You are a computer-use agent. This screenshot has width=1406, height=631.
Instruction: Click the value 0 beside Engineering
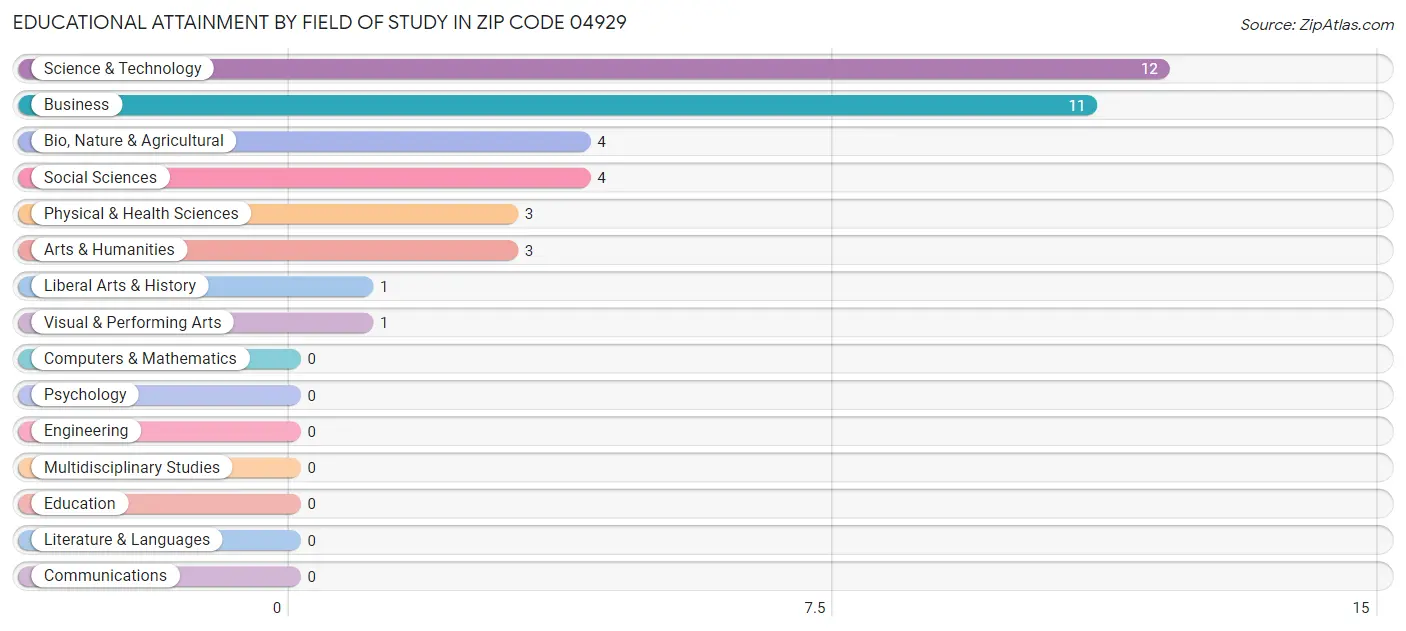click(311, 432)
